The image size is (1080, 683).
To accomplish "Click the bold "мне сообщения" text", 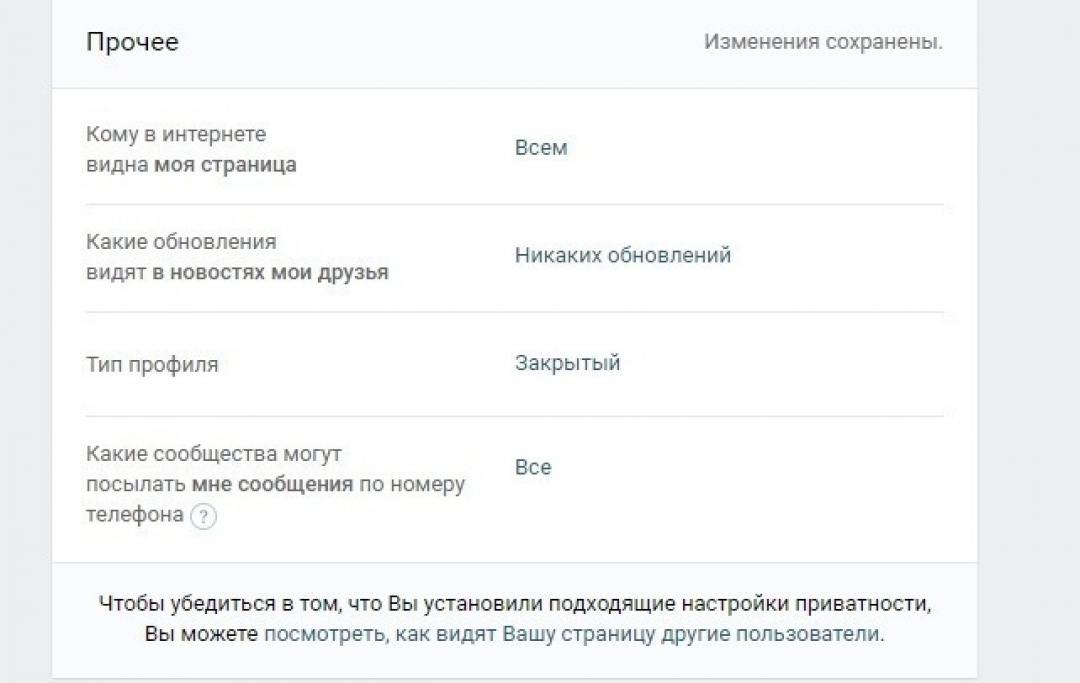I will (272, 484).
